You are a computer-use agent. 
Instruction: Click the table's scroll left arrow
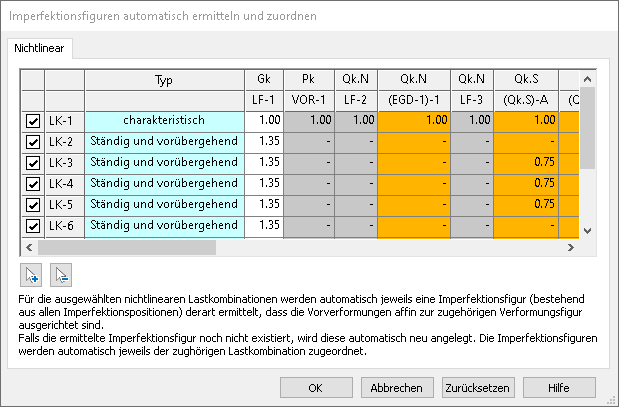33,248
